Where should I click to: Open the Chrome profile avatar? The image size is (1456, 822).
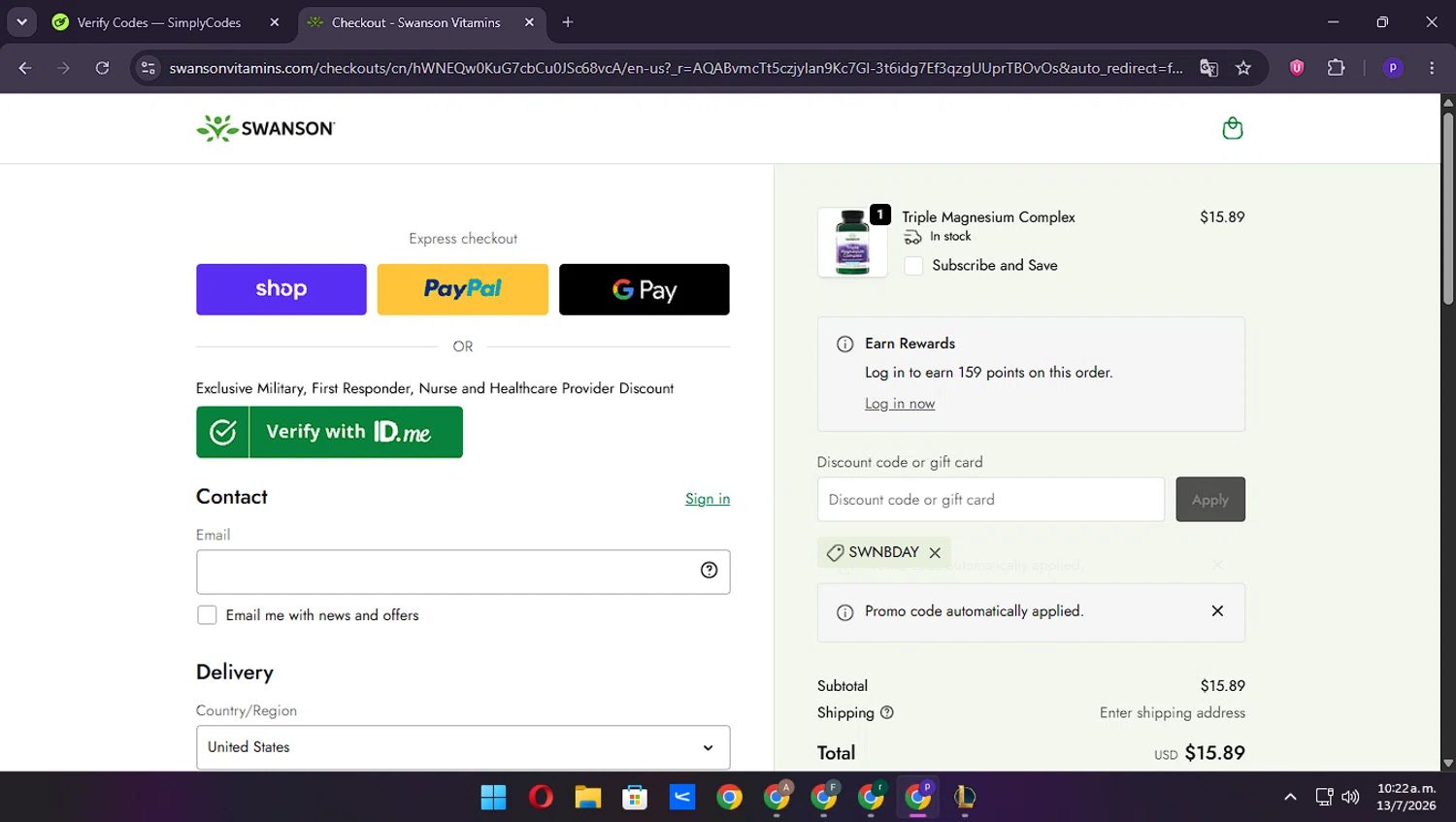click(1393, 68)
